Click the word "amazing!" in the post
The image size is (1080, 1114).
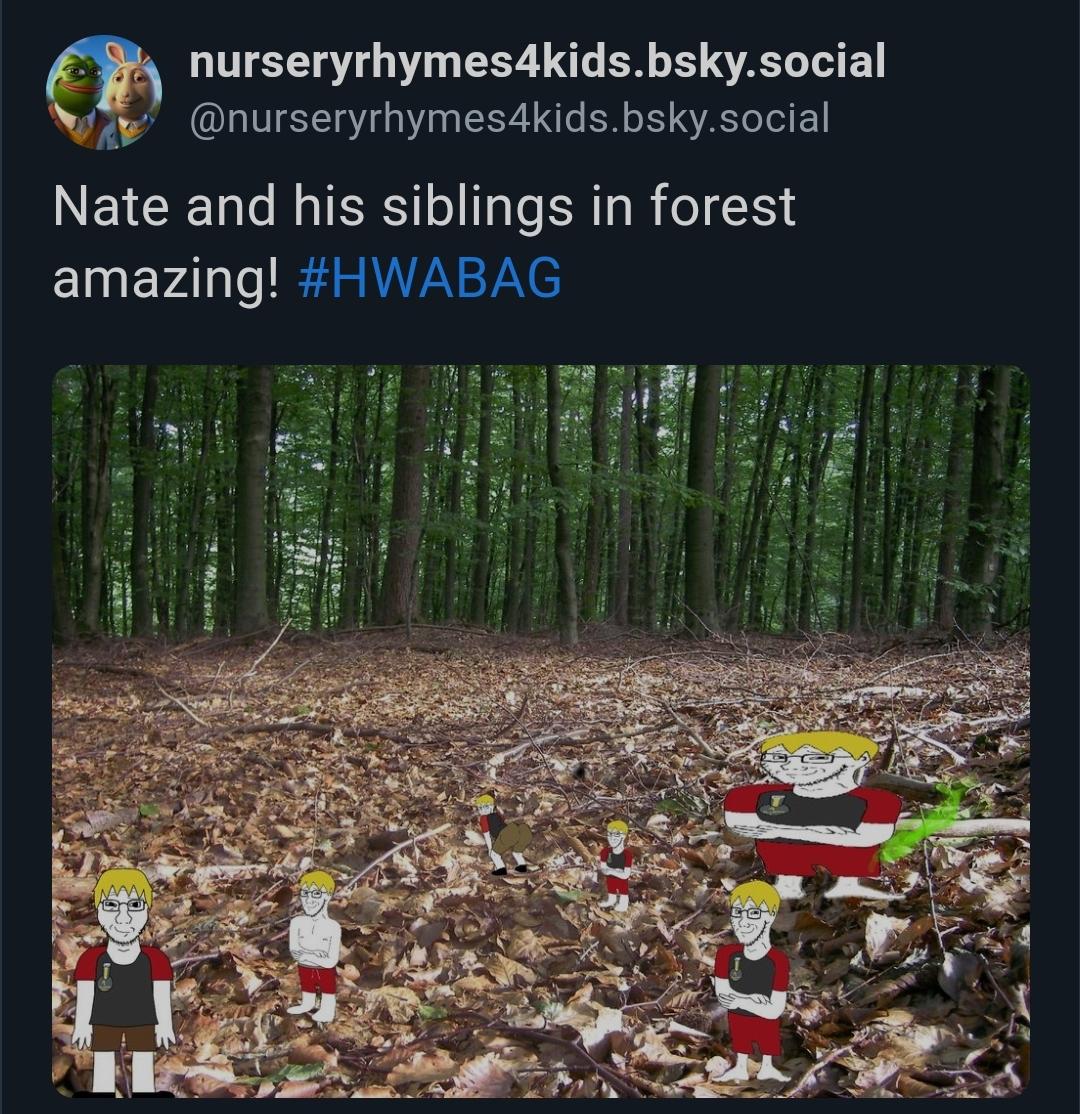[x=166, y=279]
